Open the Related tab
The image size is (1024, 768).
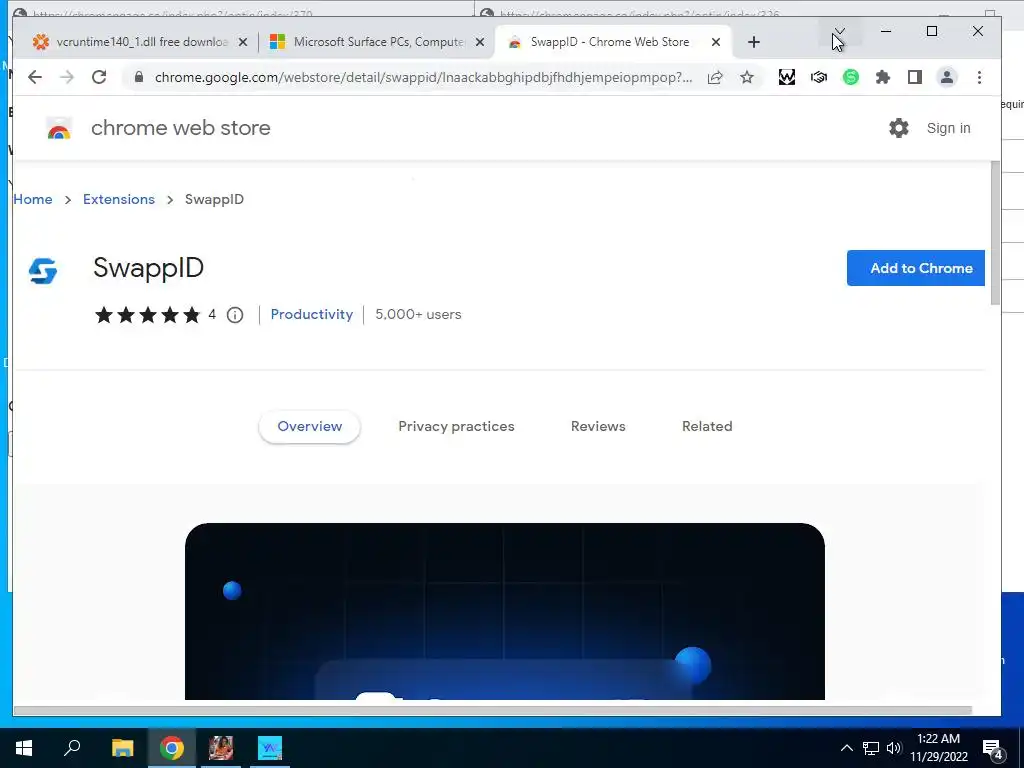click(x=707, y=426)
